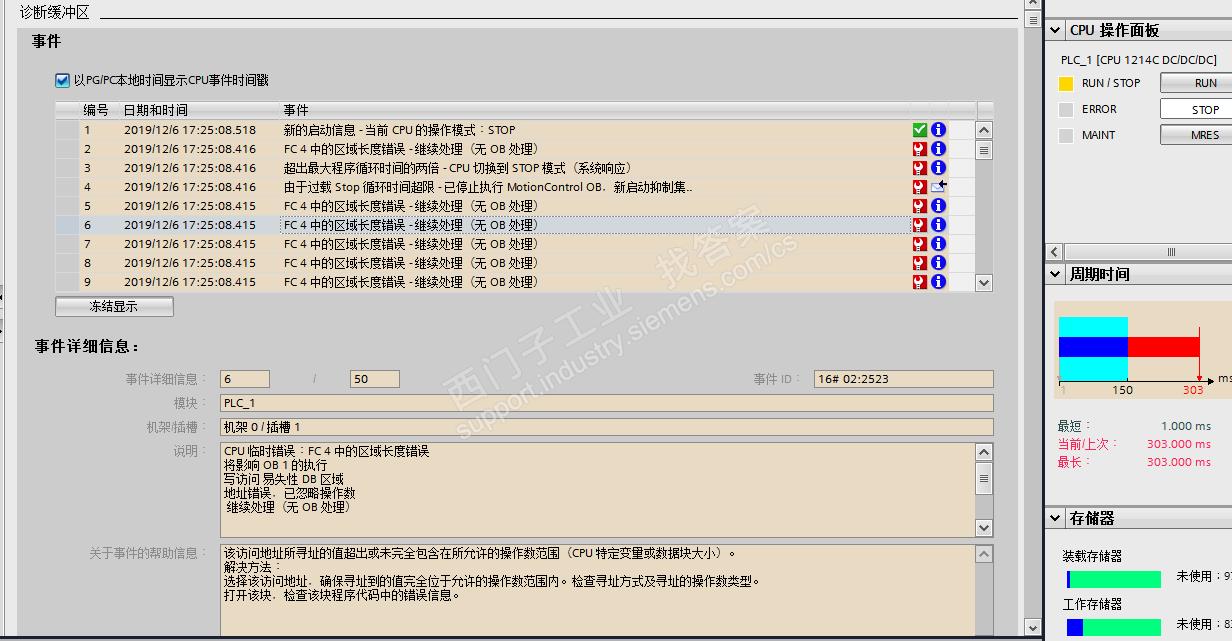Click blue info icon in event row 8
Image resolution: width=1232 pixels, height=641 pixels.
[x=938, y=263]
